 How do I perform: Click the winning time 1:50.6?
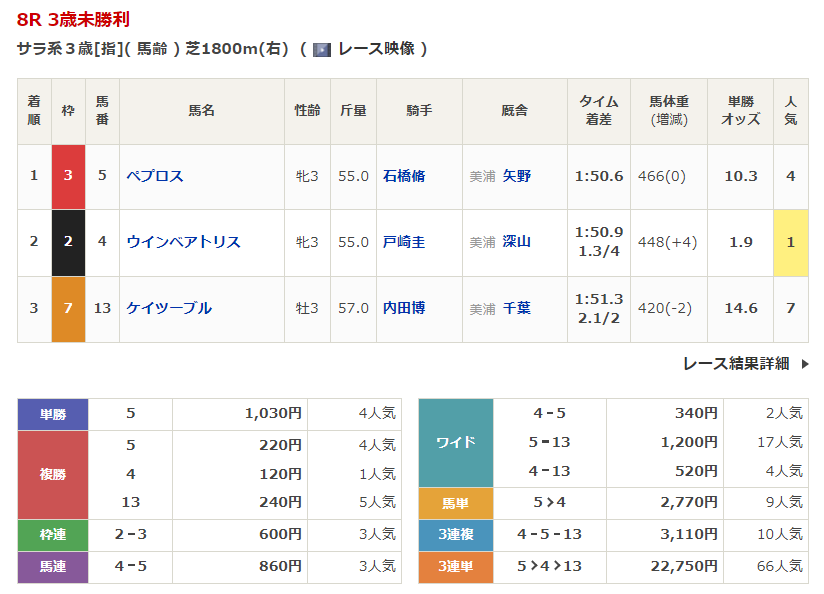coord(599,176)
